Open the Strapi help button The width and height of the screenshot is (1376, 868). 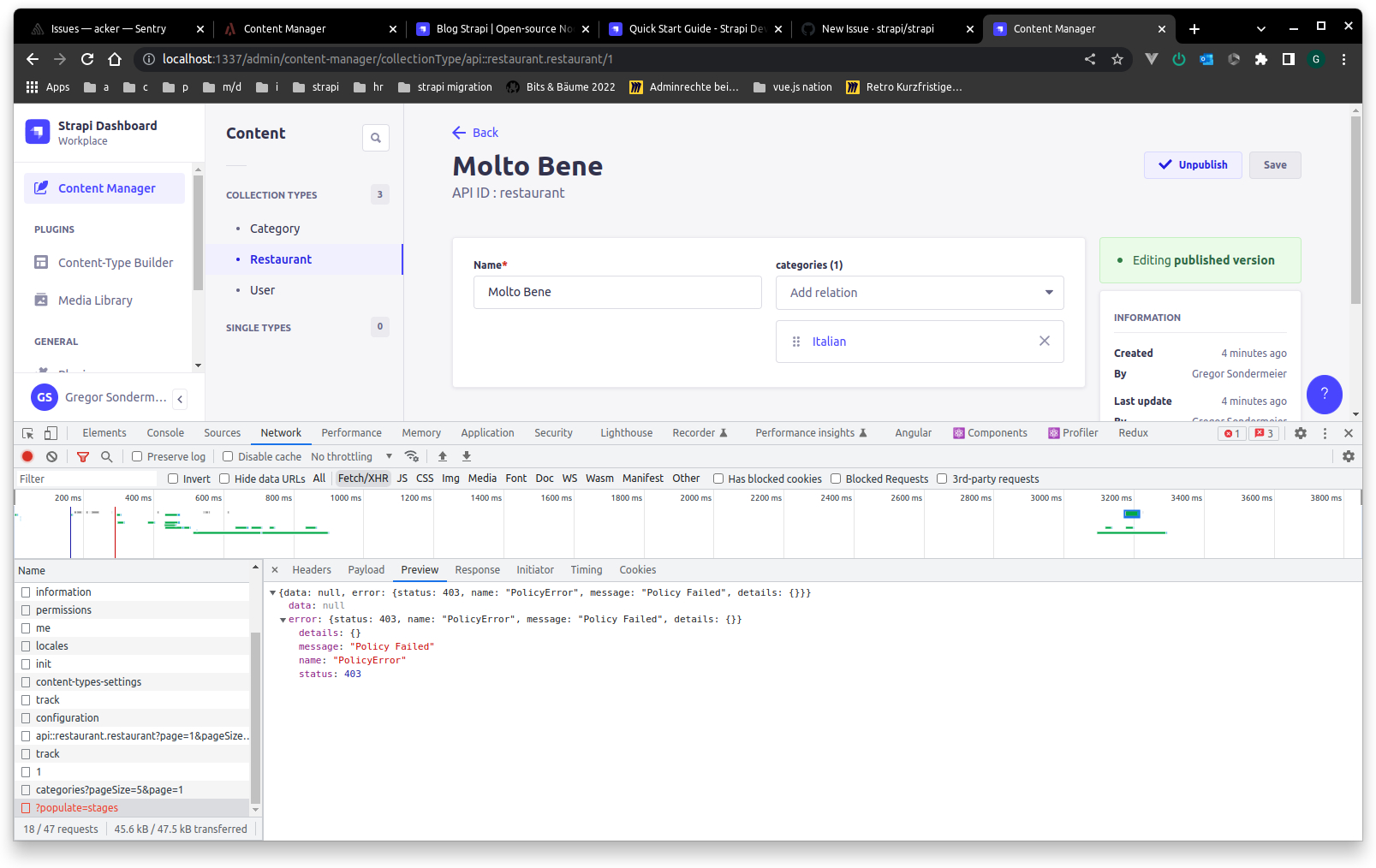click(x=1324, y=395)
